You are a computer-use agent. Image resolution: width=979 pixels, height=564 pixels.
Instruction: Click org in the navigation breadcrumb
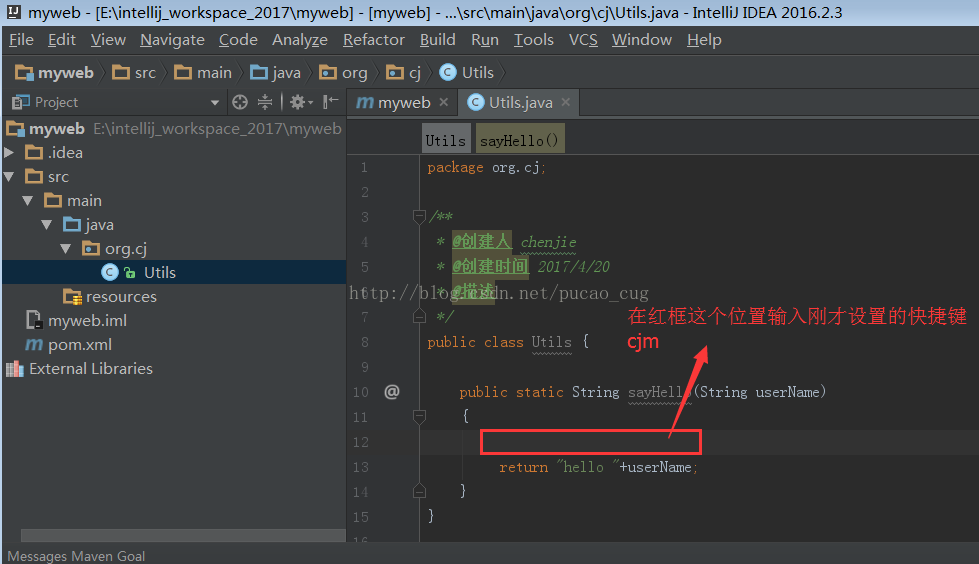343,73
